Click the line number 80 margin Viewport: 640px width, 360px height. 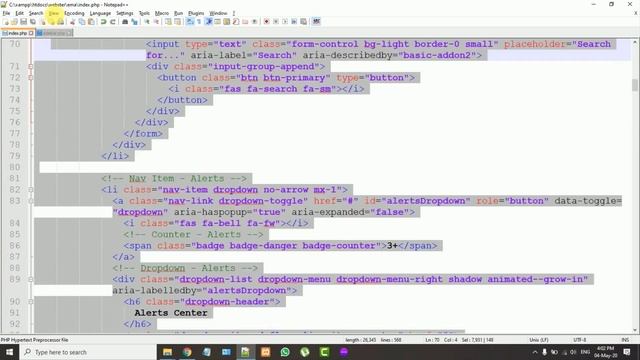coord(15,167)
